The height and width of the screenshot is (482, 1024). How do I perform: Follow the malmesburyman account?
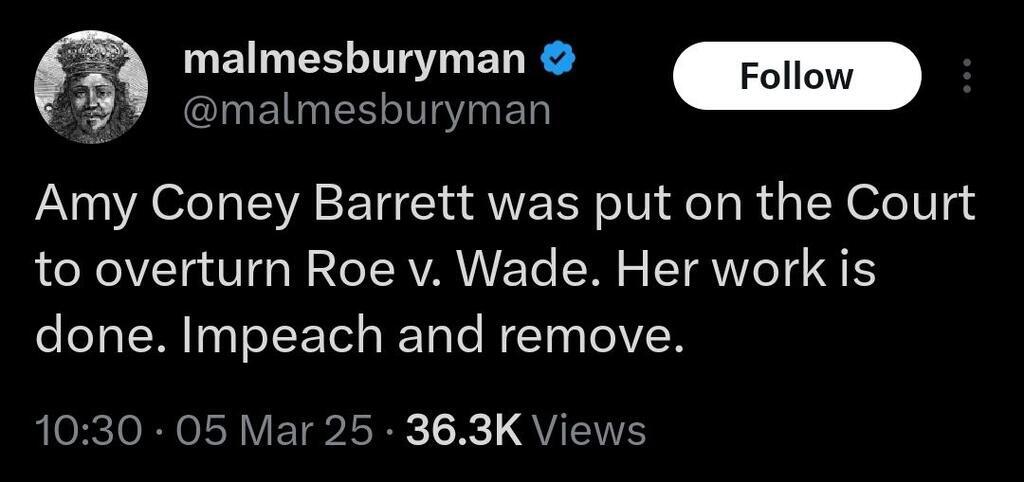pos(797,76)
